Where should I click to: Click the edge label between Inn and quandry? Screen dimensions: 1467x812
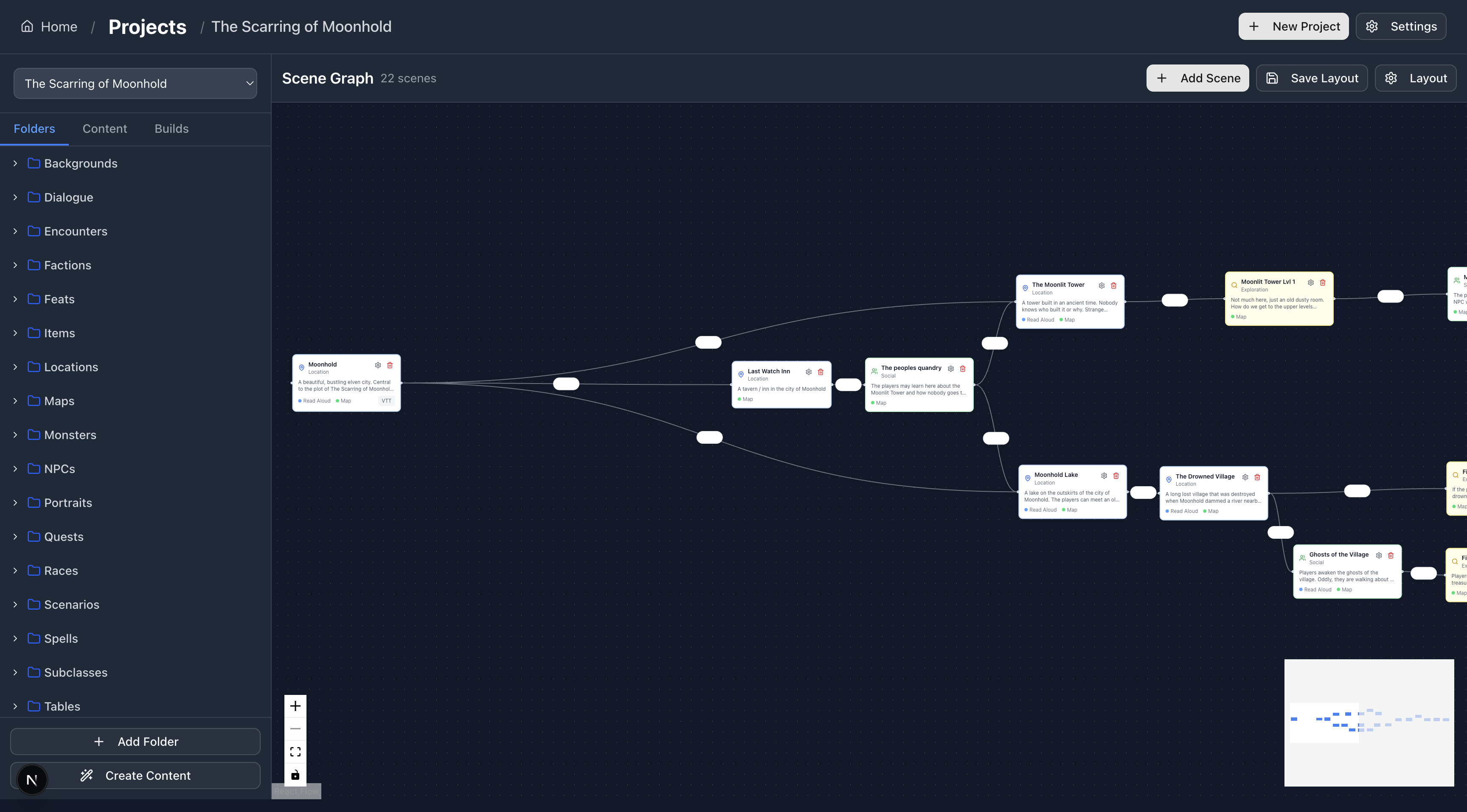(x=848, y=385)
